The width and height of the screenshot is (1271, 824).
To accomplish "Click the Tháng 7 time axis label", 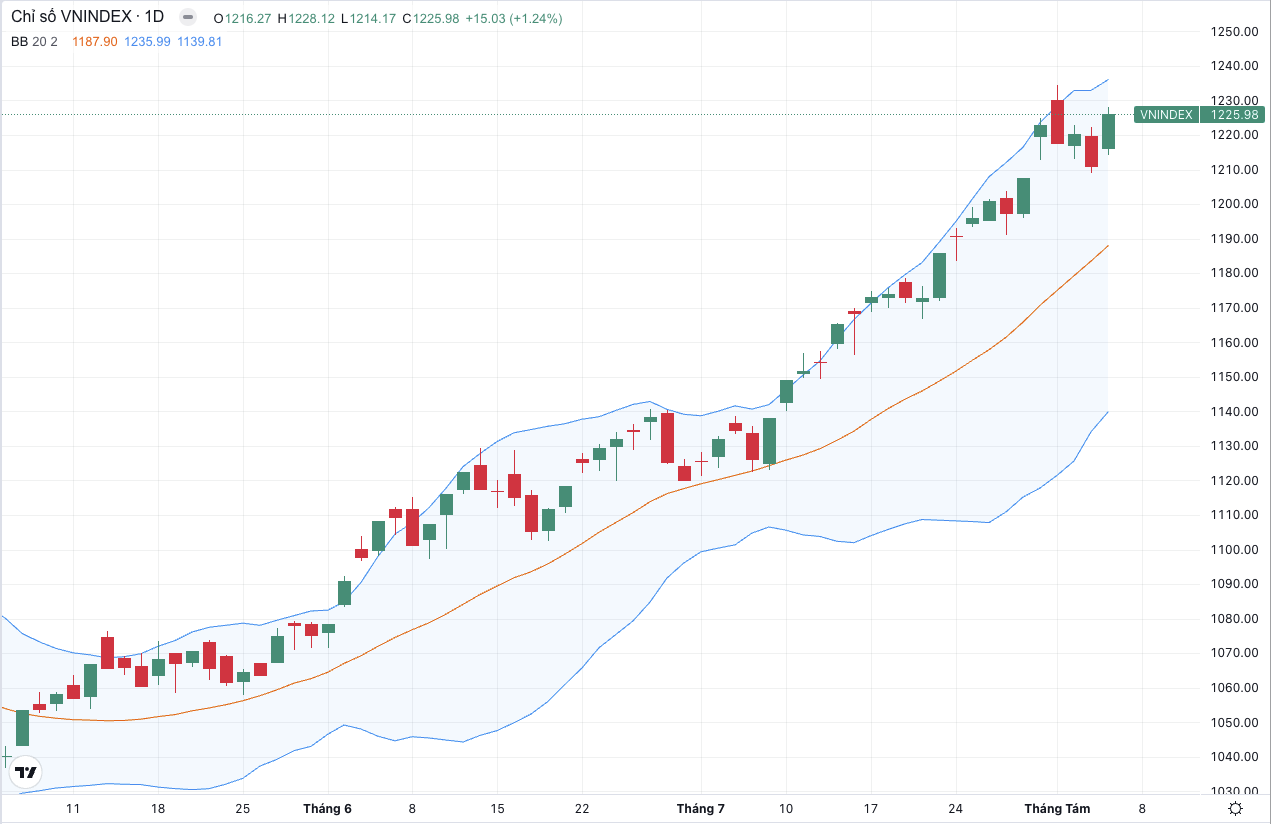I will [x=700, y=809].
